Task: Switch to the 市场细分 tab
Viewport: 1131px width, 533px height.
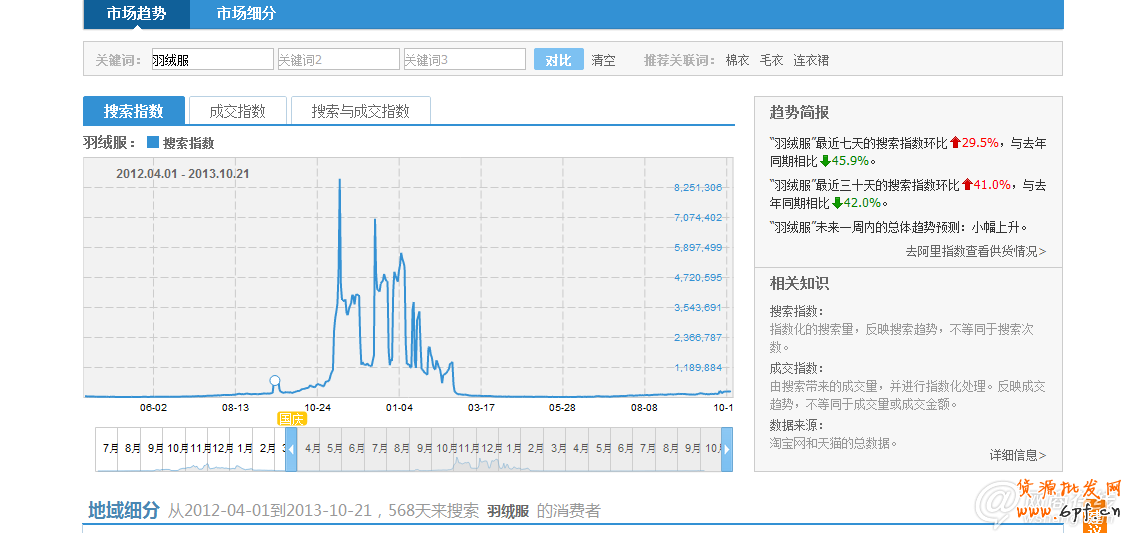Action: [x=246, y=14]
